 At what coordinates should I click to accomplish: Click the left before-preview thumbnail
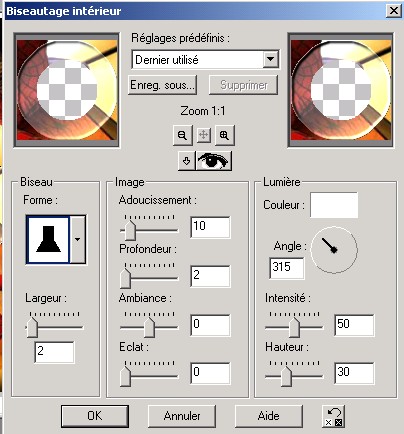point(67,90)
